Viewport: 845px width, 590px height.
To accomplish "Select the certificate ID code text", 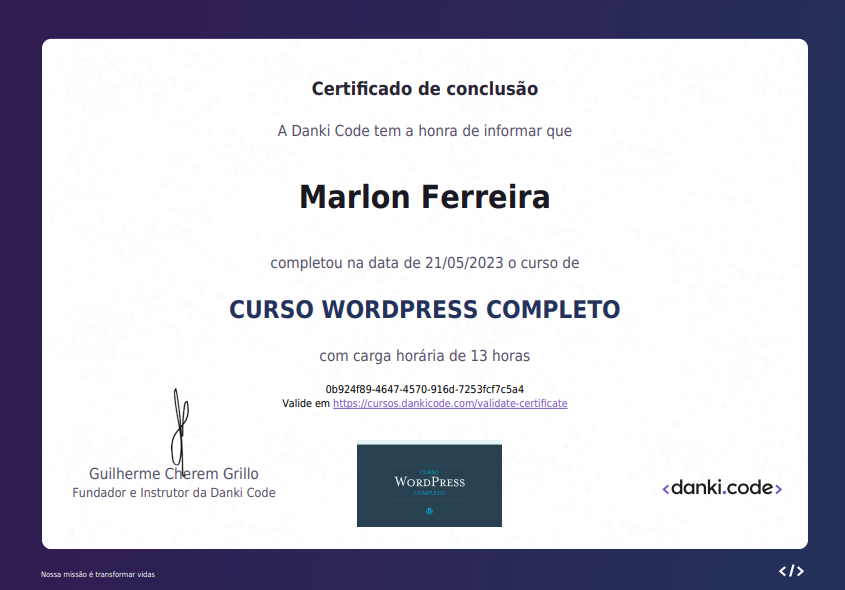I will 423,389.
